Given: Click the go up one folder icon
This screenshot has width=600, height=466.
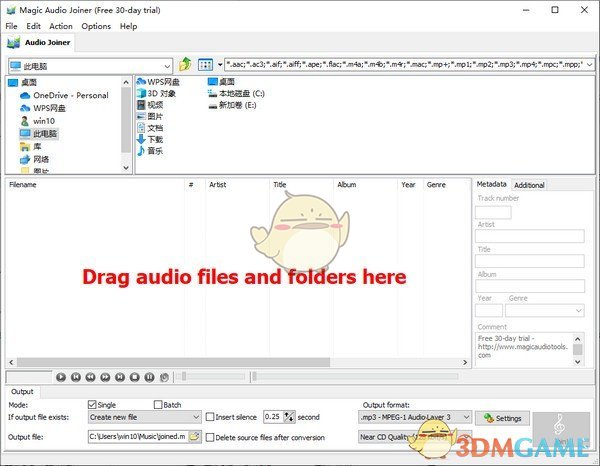Looking at the screenshot, I should click(185, 65).
